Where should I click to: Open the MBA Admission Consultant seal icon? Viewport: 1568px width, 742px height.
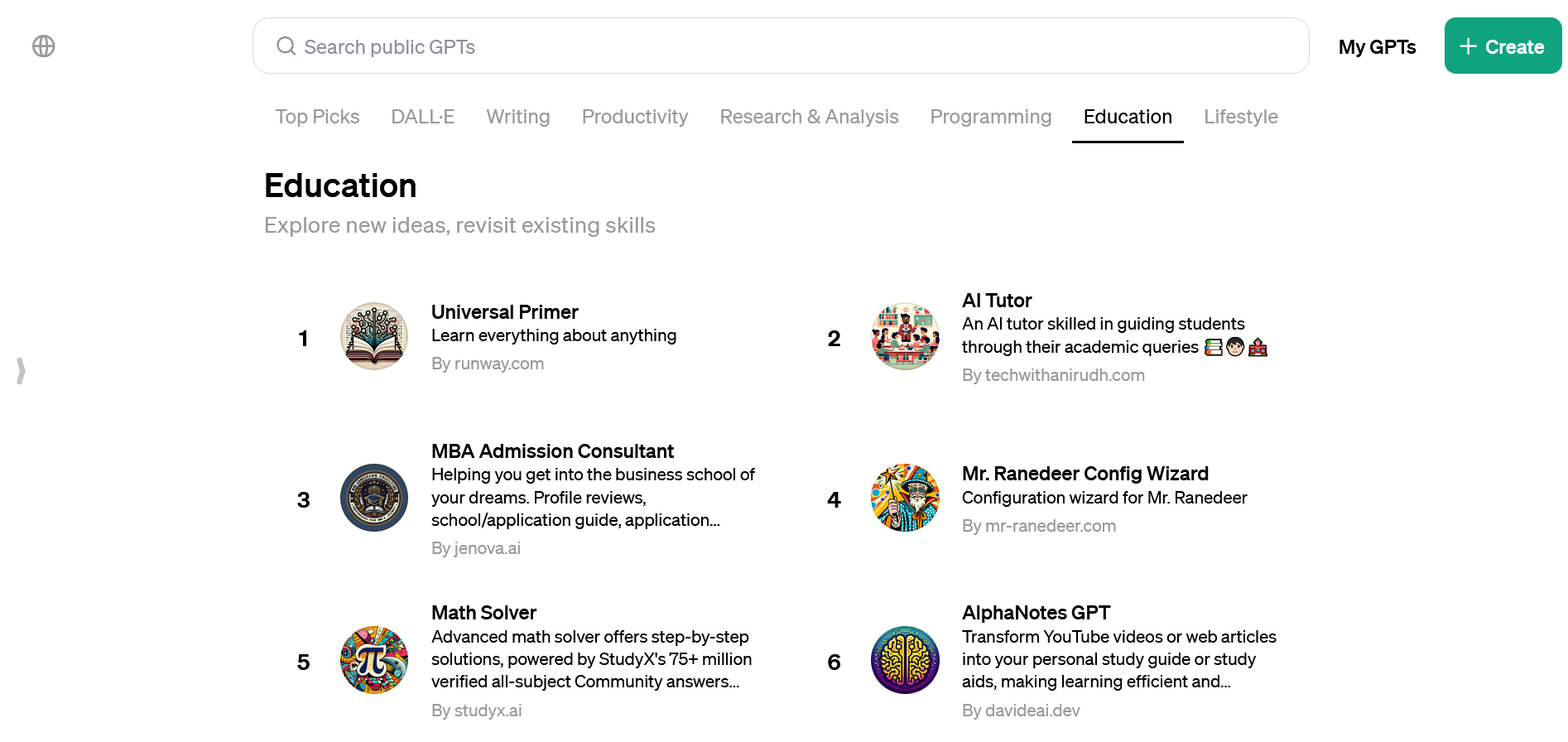tap(374, 498)
